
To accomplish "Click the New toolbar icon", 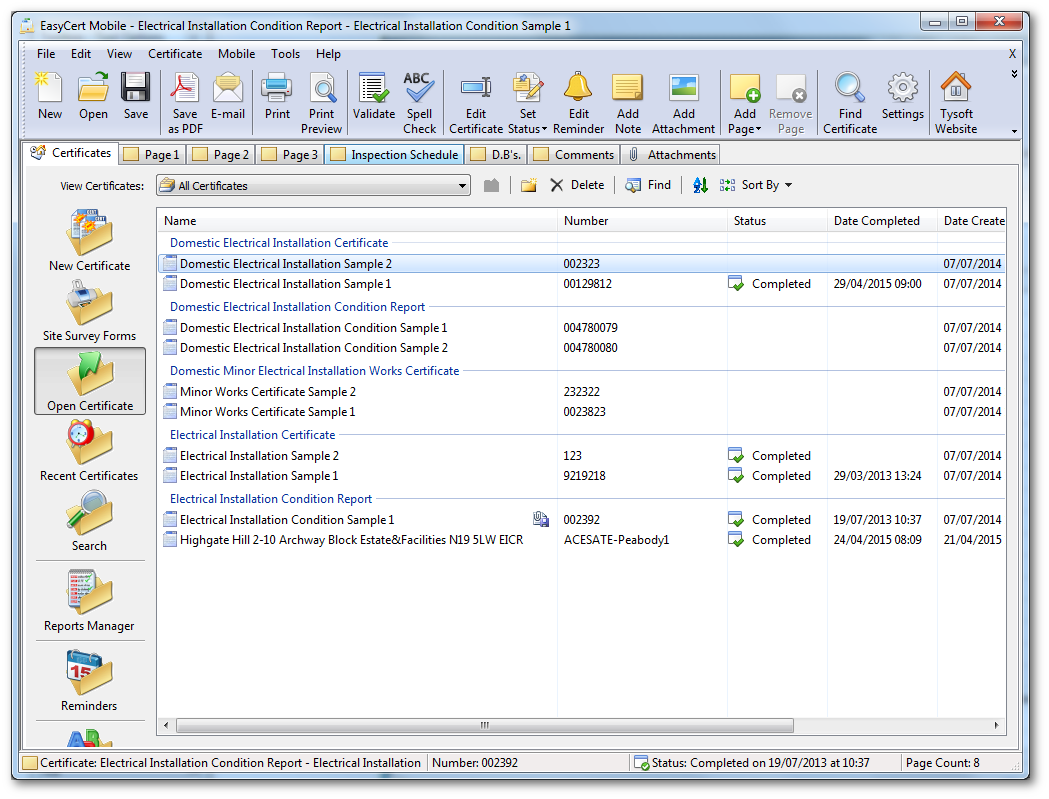I will (x=50, y=96).
